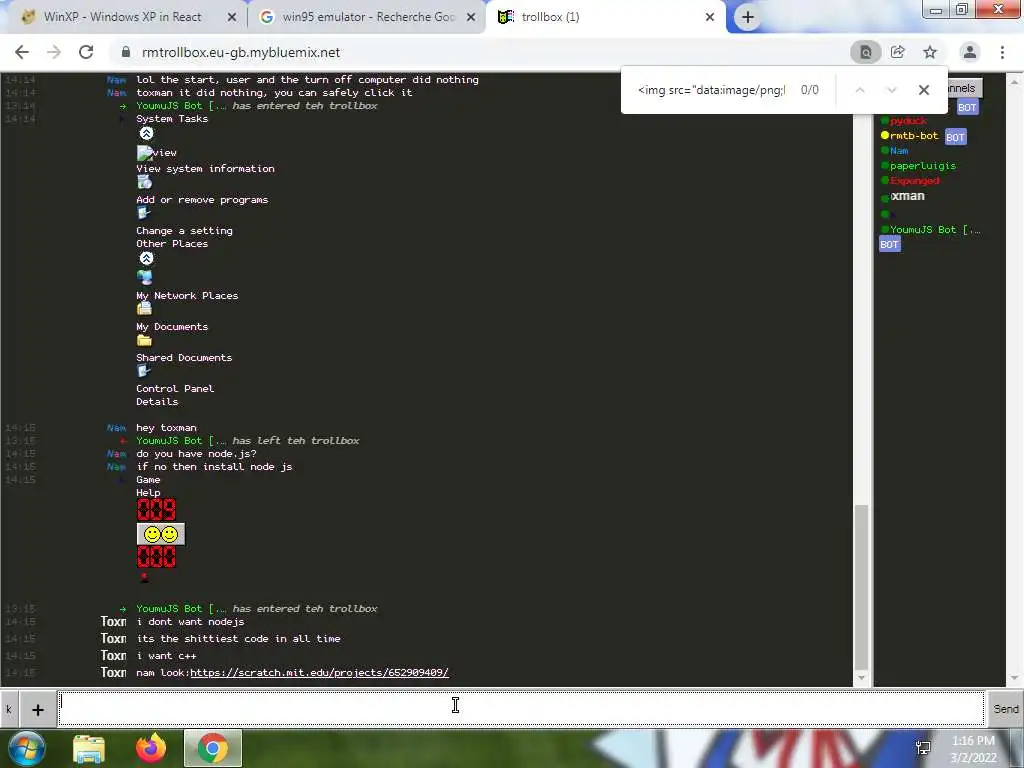Image resolution: width=1024 pixels, height=768 pixels.
Task: Reload the trollbox page
Action: click(86, 52)
